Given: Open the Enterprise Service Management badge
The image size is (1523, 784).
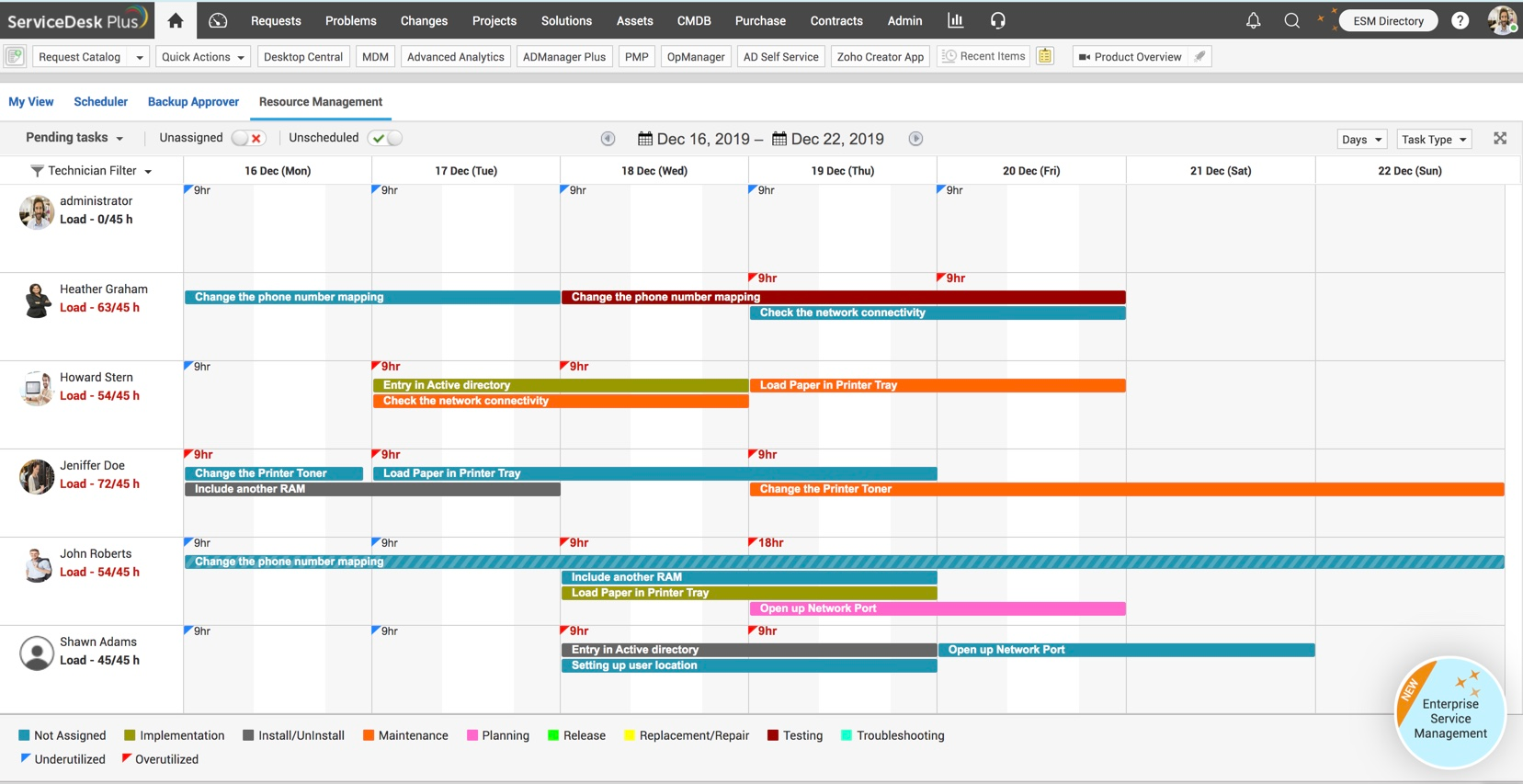Looking at the screenshot, I should click(1449, 712).
